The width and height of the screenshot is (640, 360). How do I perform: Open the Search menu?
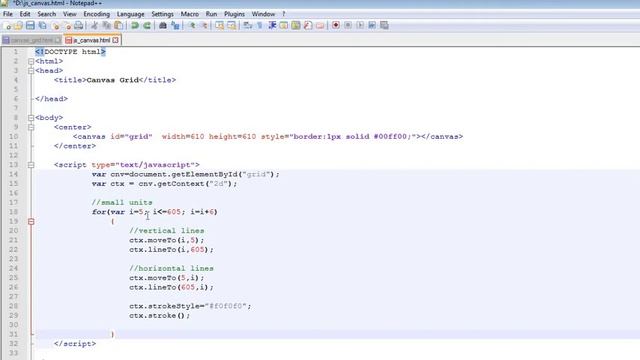tap(47, 14)
